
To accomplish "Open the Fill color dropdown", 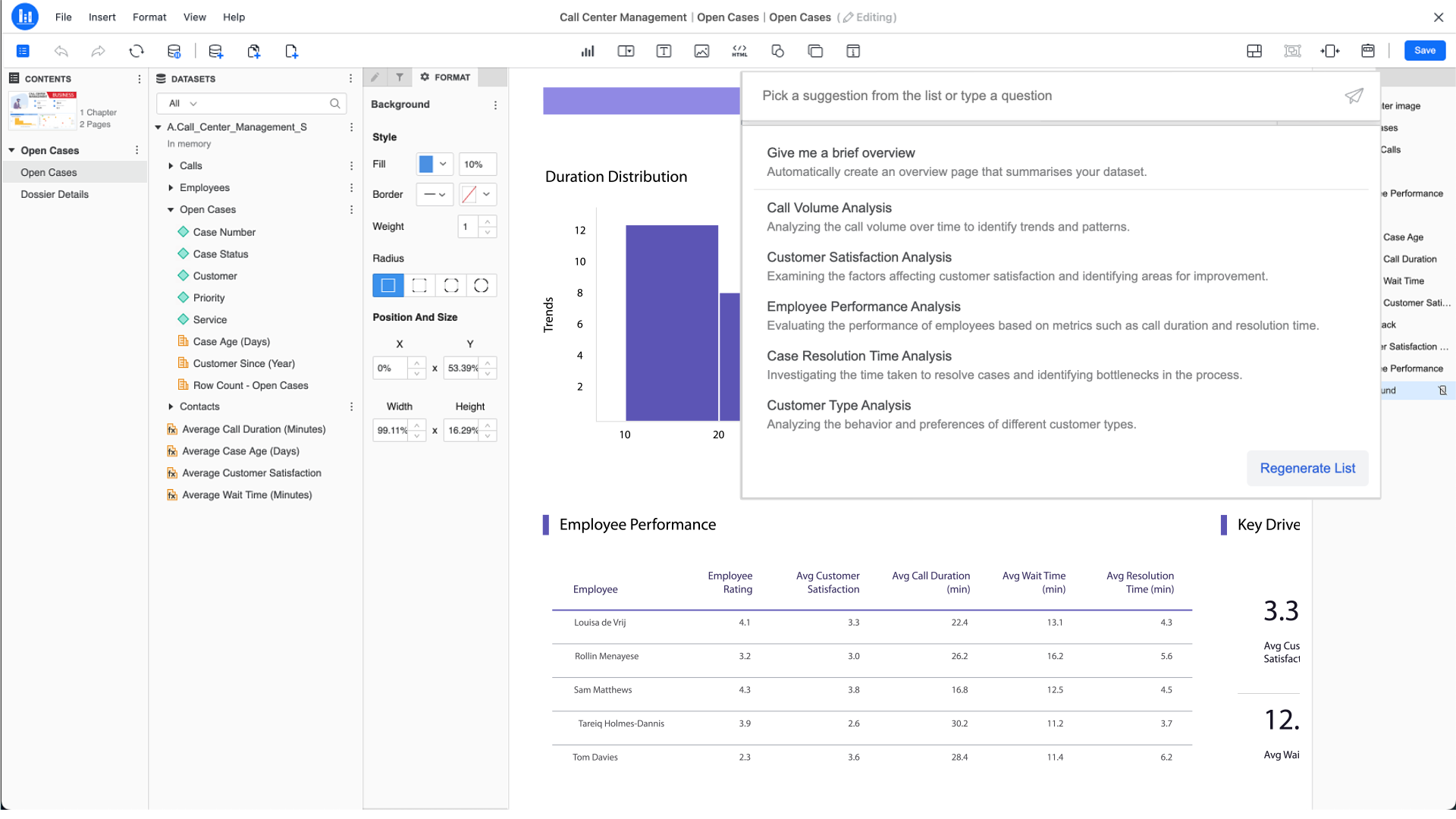I will (x=444, y=164).
